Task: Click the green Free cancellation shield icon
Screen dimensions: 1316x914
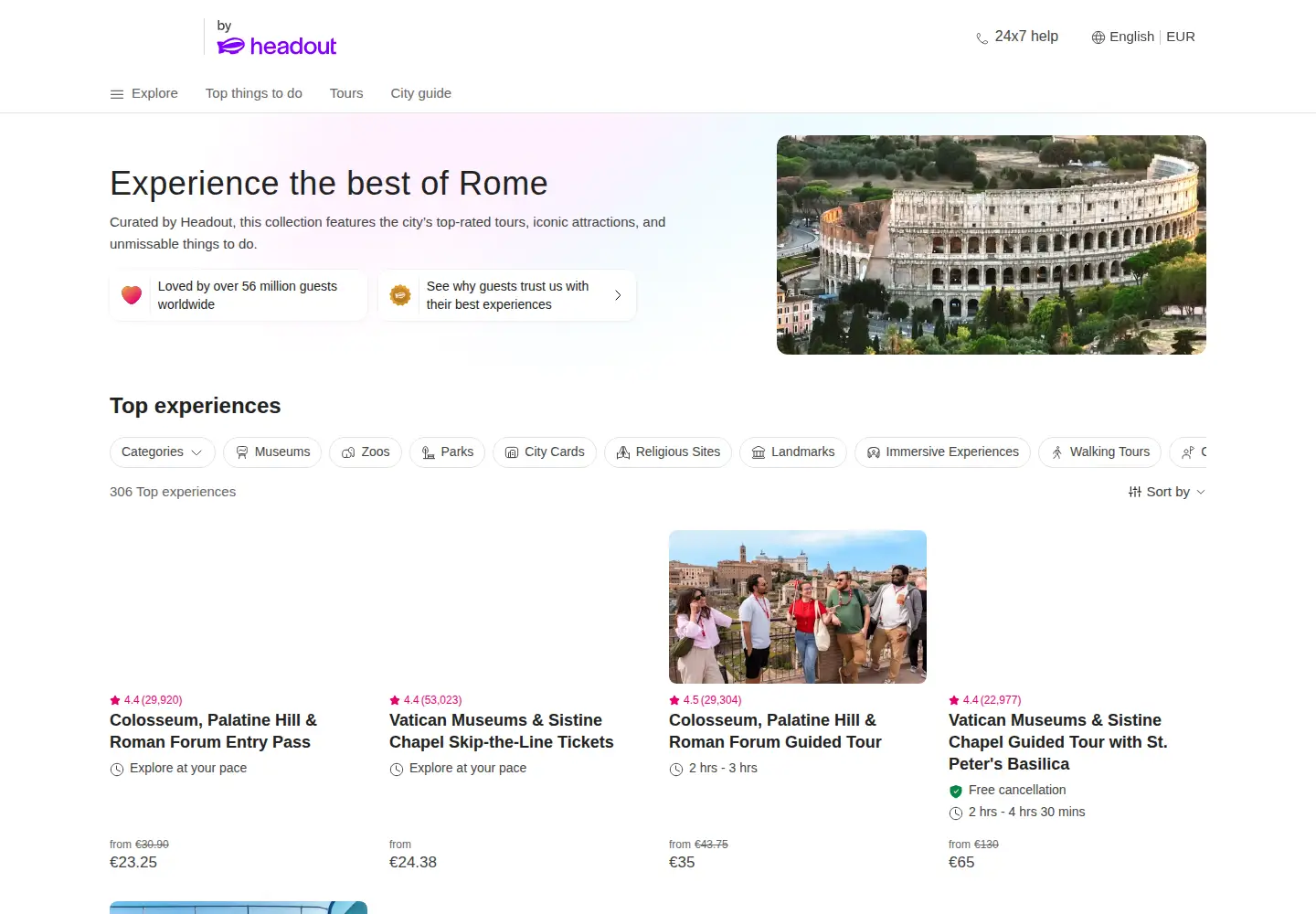Action: pos(956,791)
